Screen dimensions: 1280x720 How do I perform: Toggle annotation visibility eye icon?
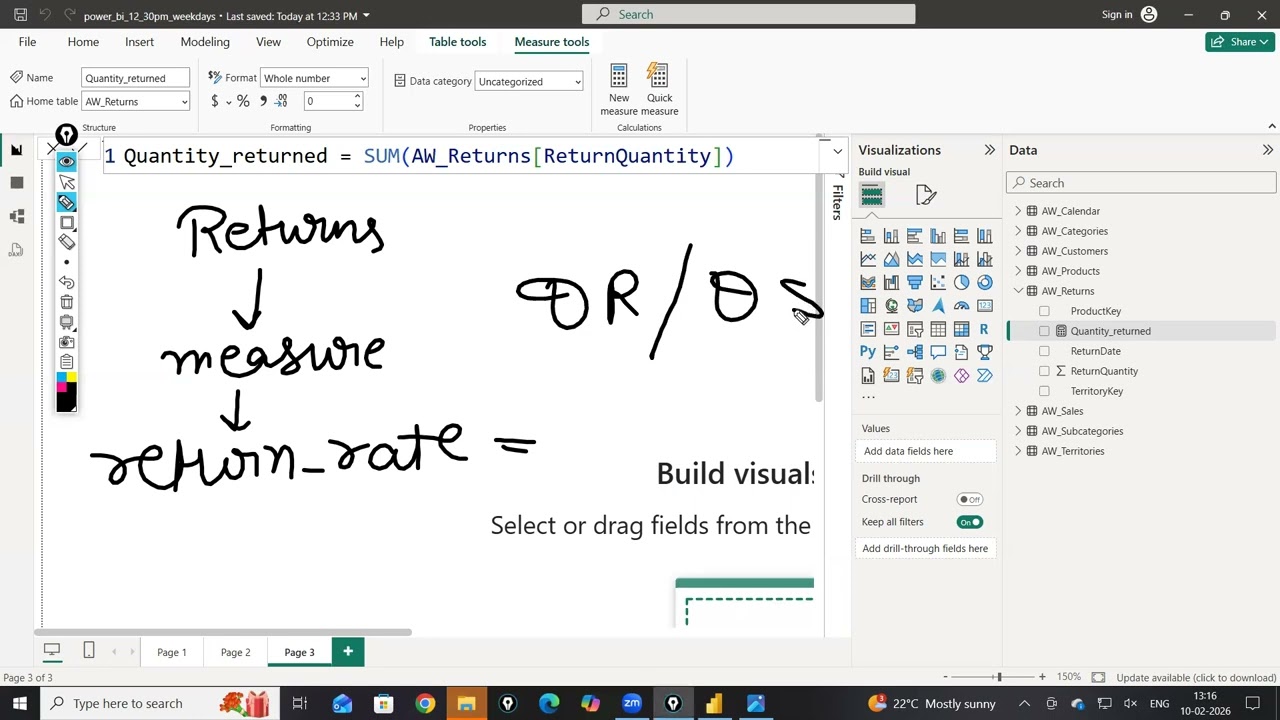coord(66,161)
